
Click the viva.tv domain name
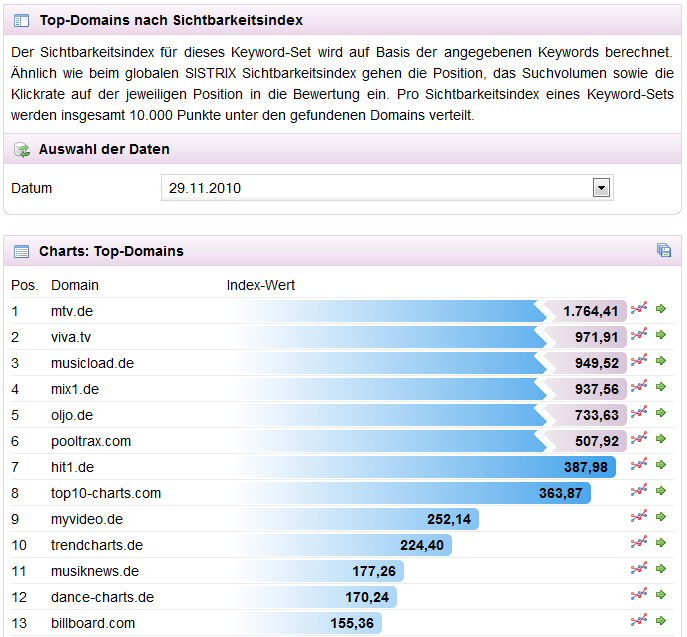[71, 337]
